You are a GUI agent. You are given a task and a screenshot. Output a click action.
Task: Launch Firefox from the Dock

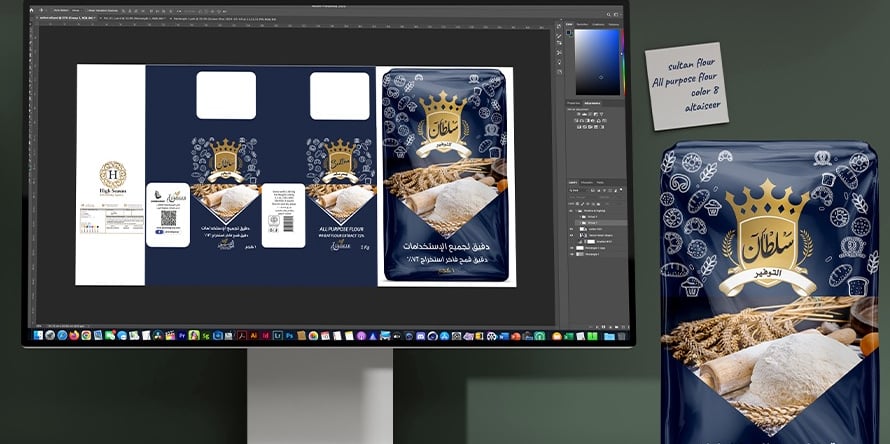(74, 336)
